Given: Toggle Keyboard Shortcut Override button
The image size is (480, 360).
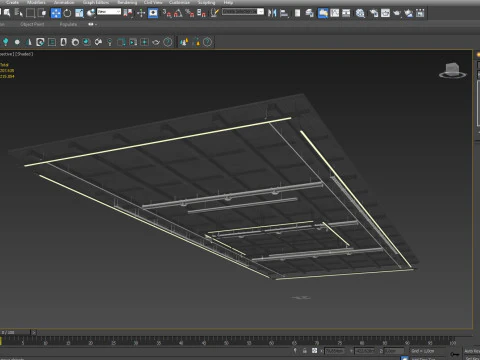Looking at the screenshot, I should tap(153, 13).
